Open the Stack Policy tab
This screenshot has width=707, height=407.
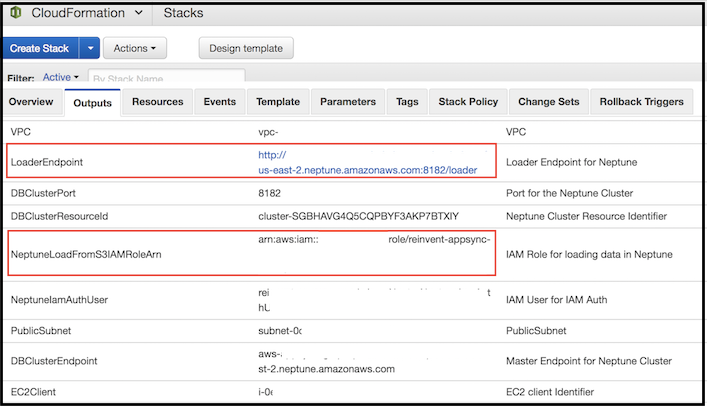468,102
